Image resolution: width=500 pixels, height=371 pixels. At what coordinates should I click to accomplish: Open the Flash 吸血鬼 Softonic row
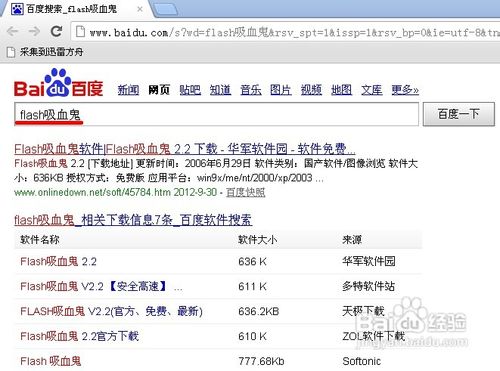tap(51, 361)
